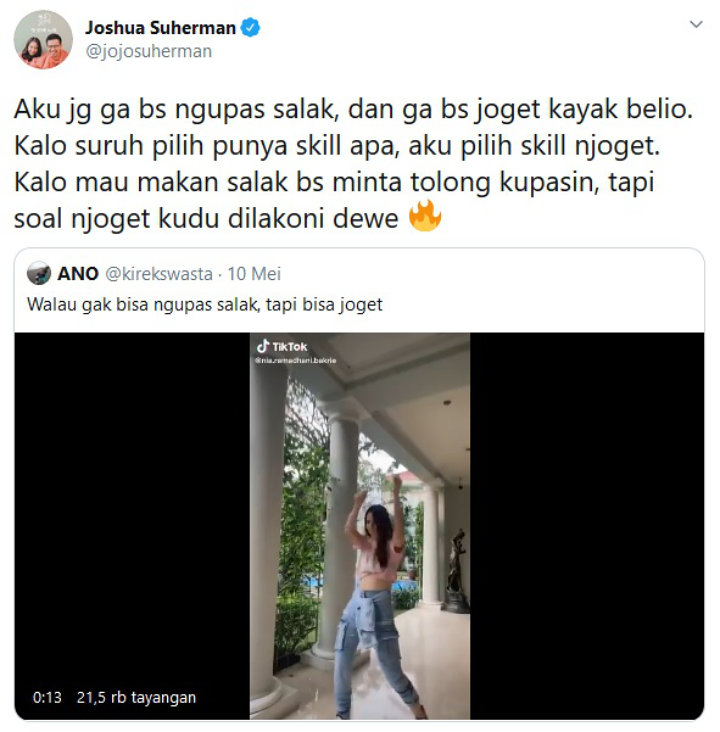Click the blue verified badge icon
The image size is (720, 732).
click(250, 28)
